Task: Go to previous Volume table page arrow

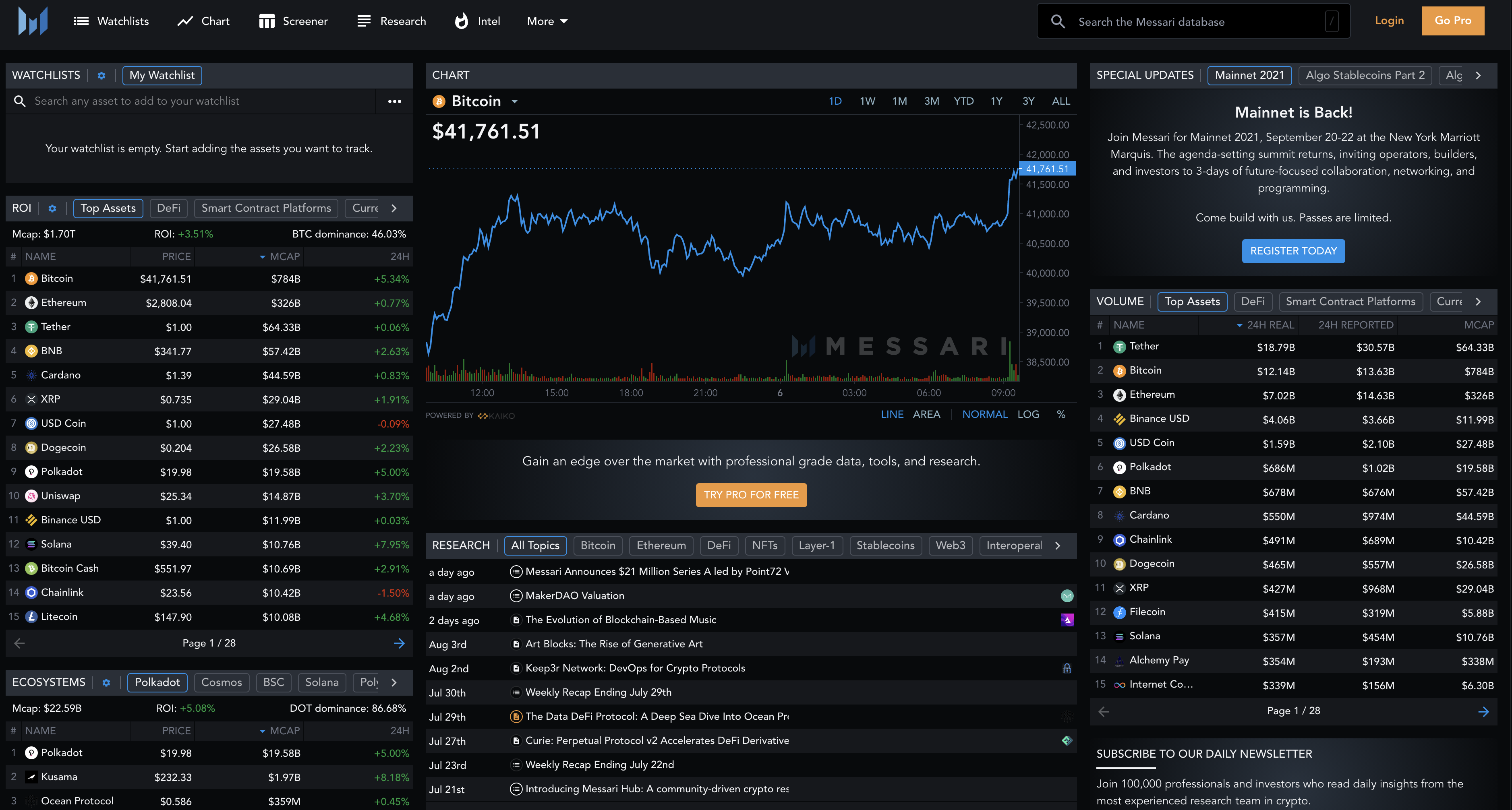Action: tap(1104, 711)
